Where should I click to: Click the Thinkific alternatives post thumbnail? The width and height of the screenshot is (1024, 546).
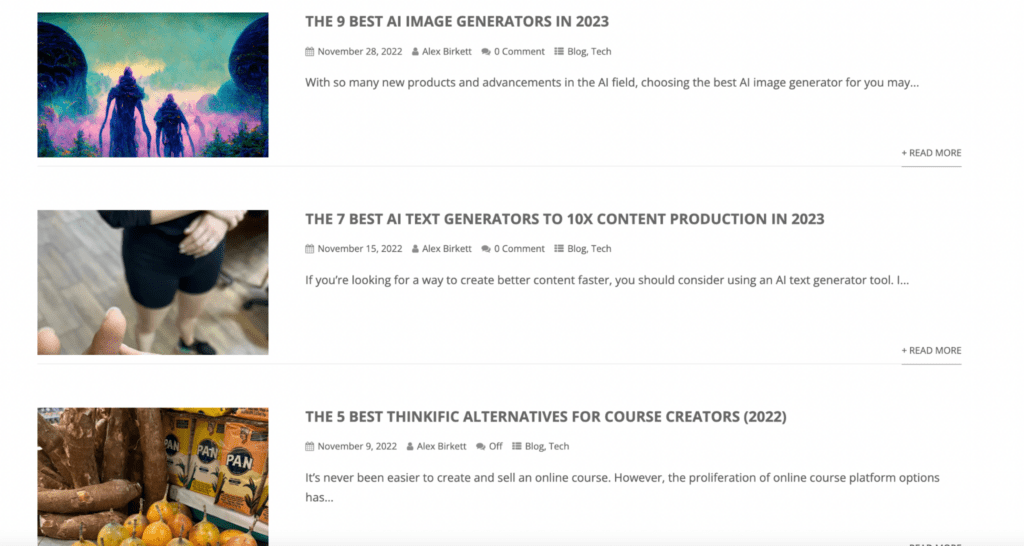(x=153, y=477)
